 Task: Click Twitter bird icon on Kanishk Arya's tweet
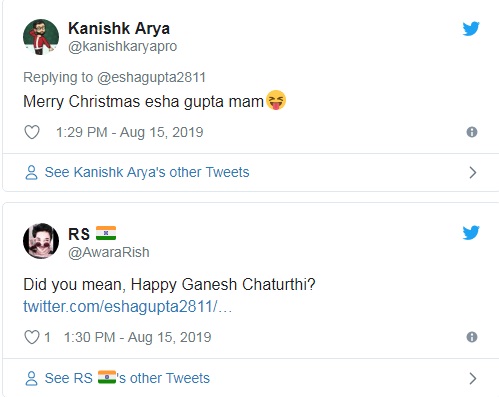(x=471, y=29)
